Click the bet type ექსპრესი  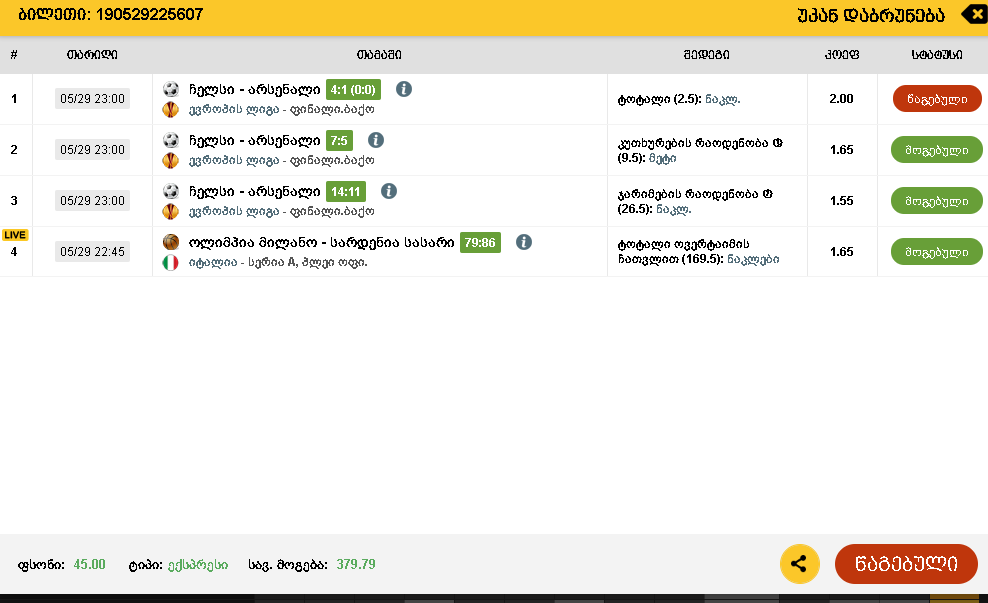[198, 565]
